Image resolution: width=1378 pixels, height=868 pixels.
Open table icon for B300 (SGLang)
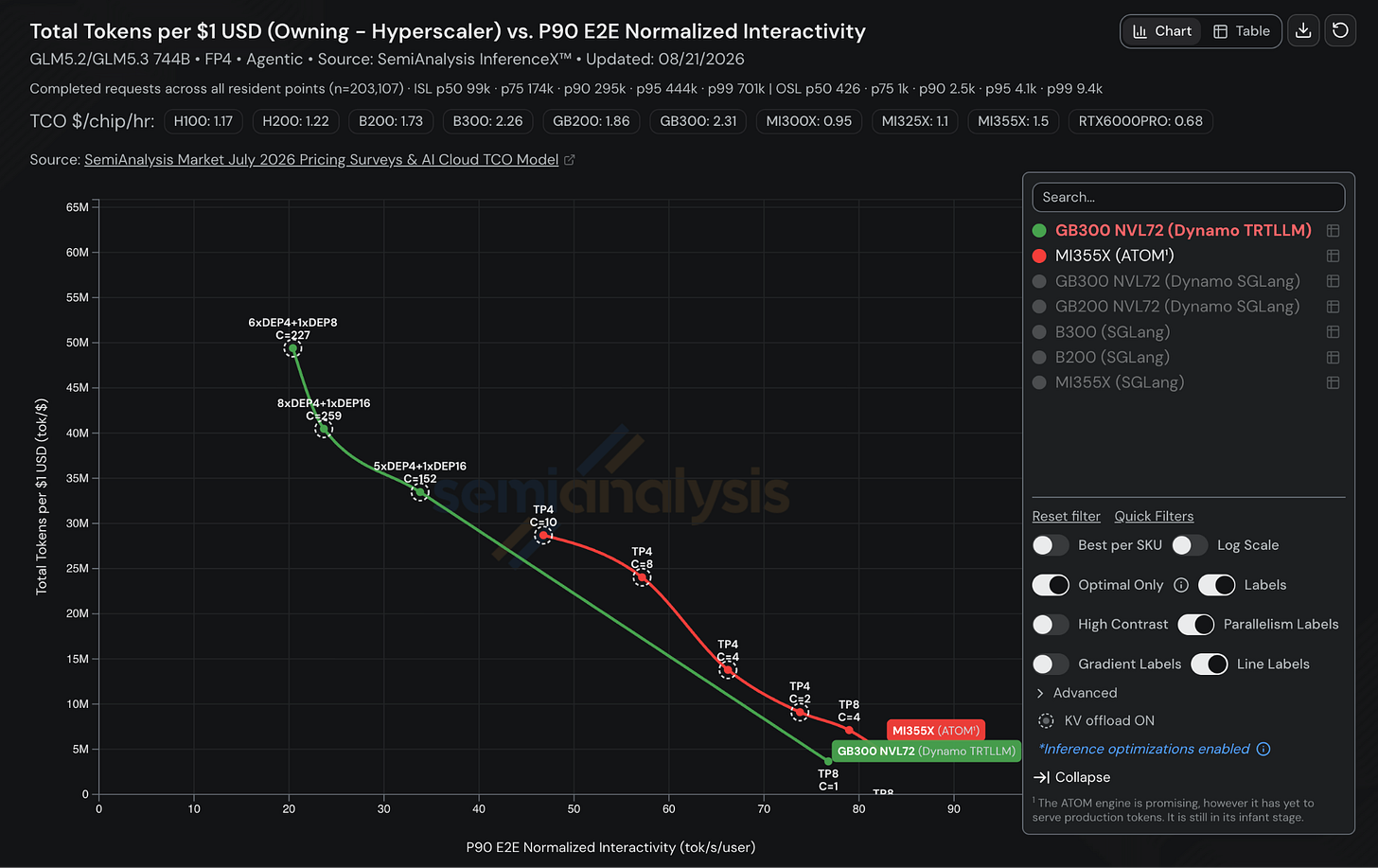coord(1333,332)
